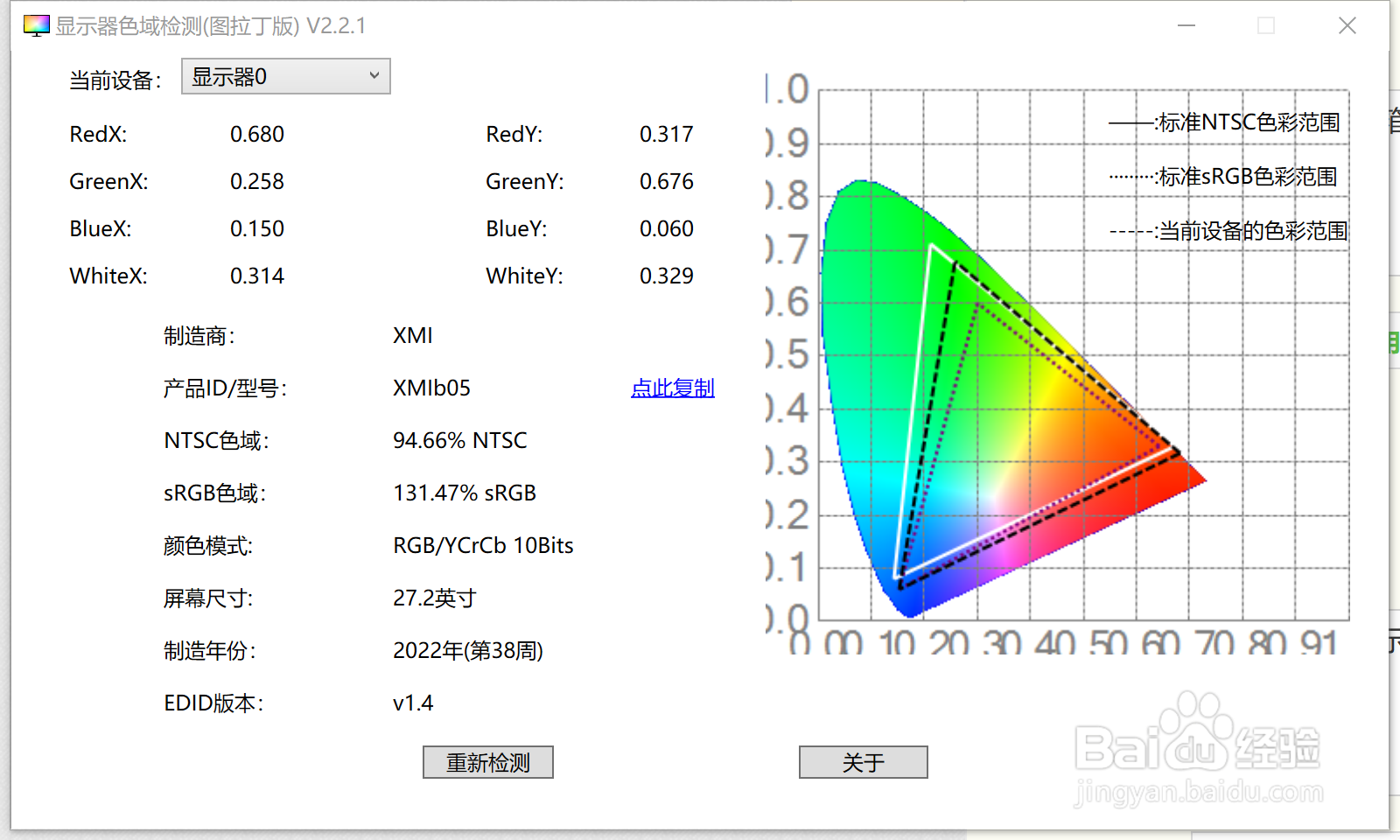Click the 27.2英寸 screen size value
The width and height of the screenshot is (1400, 840).
click(x=435, y=598)
